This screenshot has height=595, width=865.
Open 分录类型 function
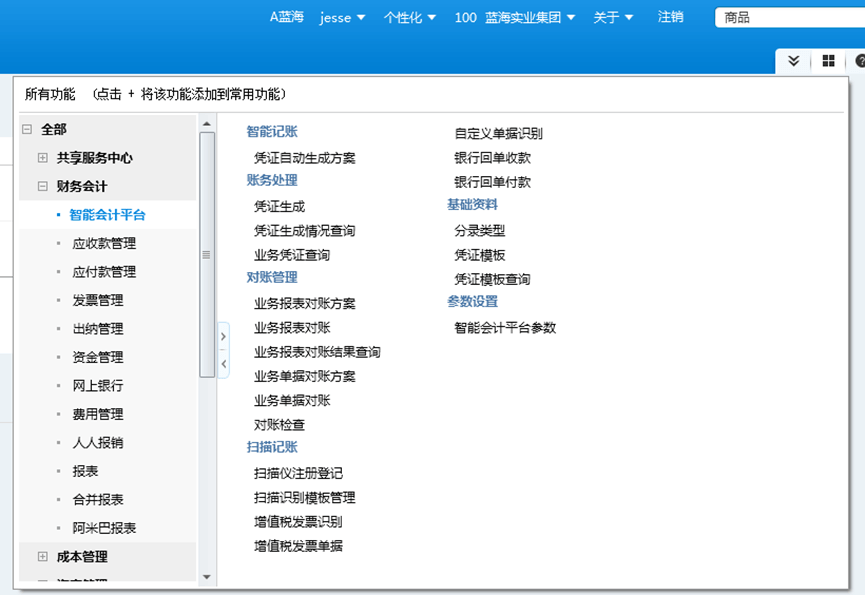479,231
